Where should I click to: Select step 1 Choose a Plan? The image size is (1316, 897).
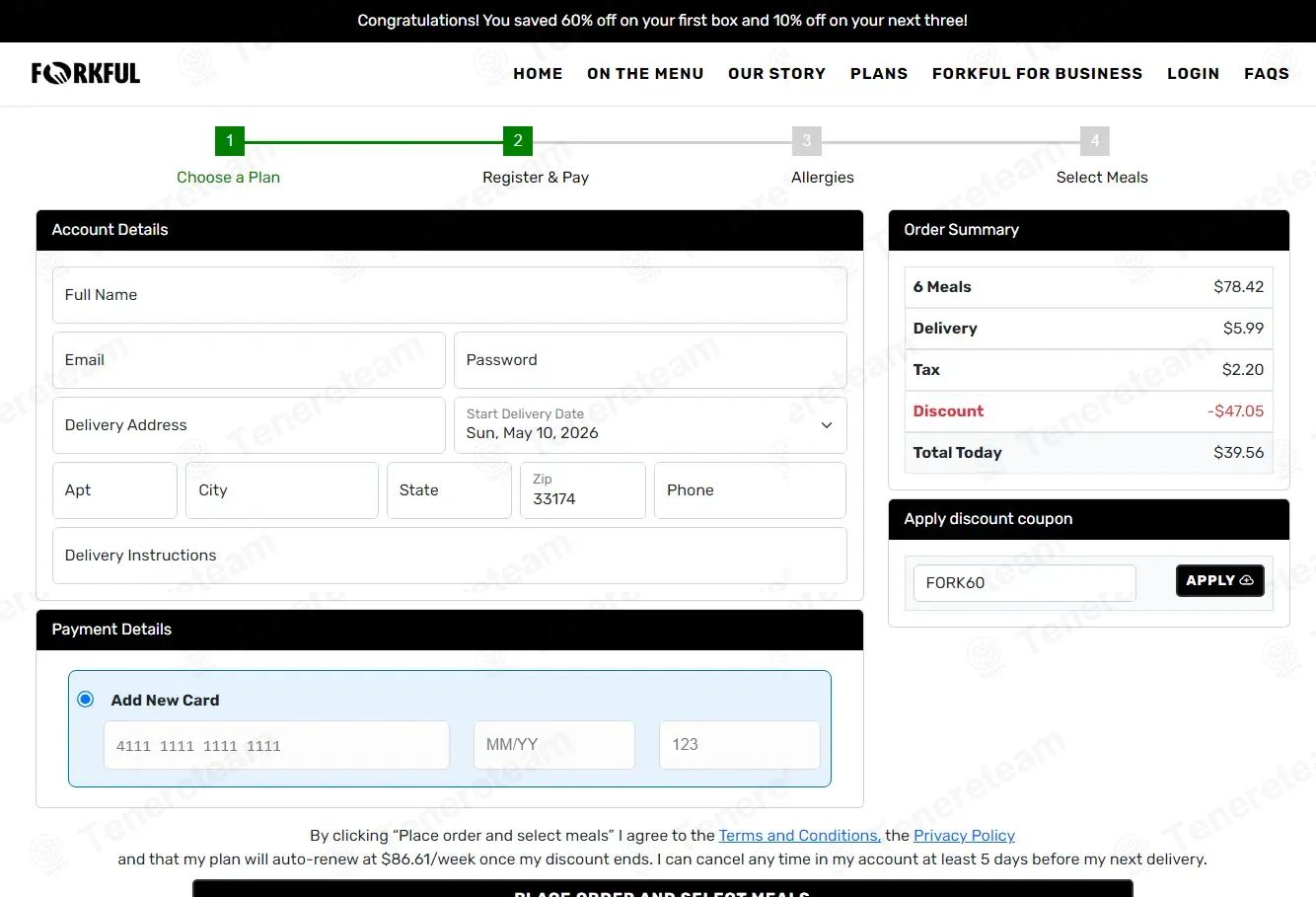230,141
